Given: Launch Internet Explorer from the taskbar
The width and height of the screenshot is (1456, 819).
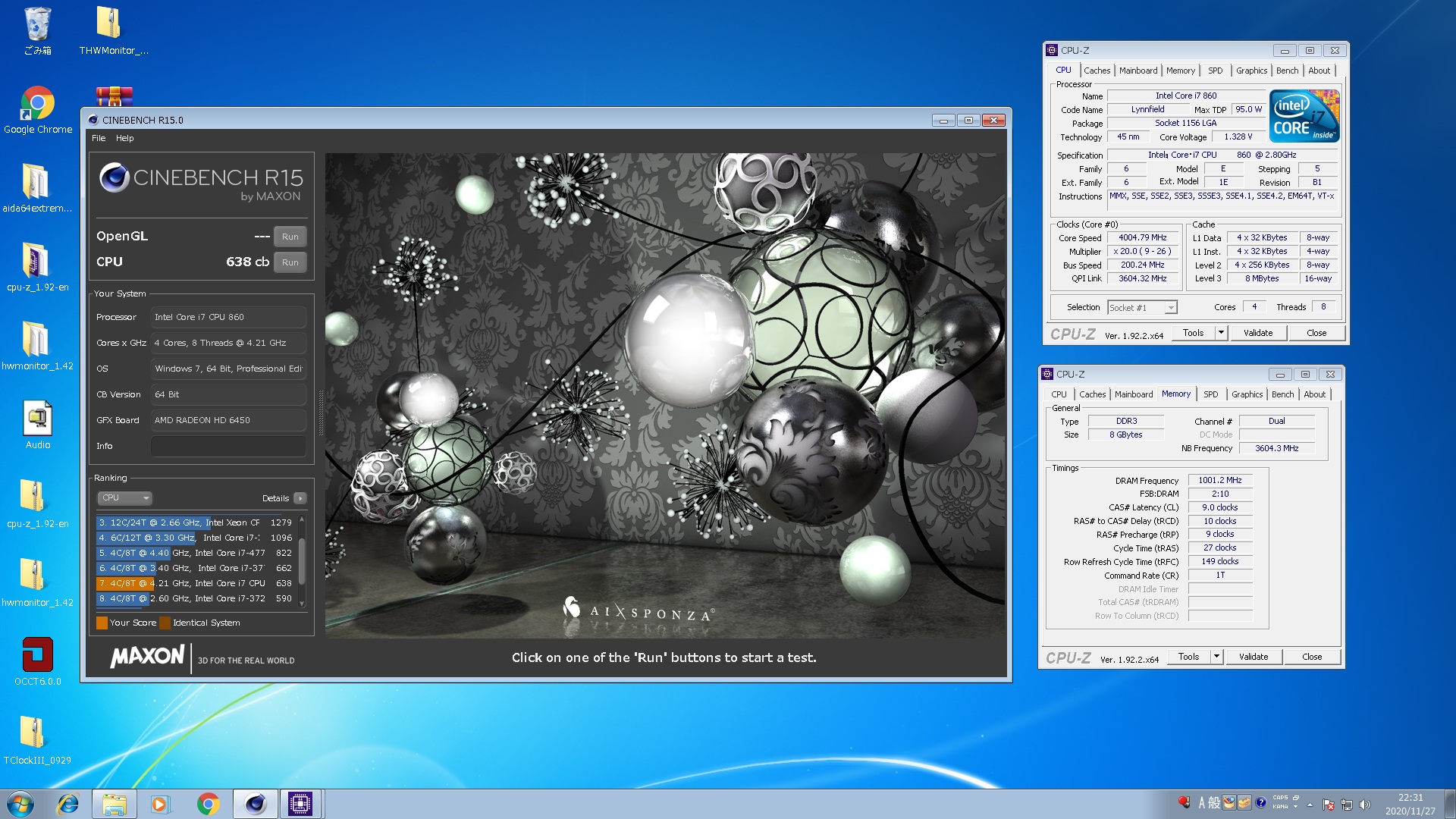Looking at the screenshot, I should 68,804.
